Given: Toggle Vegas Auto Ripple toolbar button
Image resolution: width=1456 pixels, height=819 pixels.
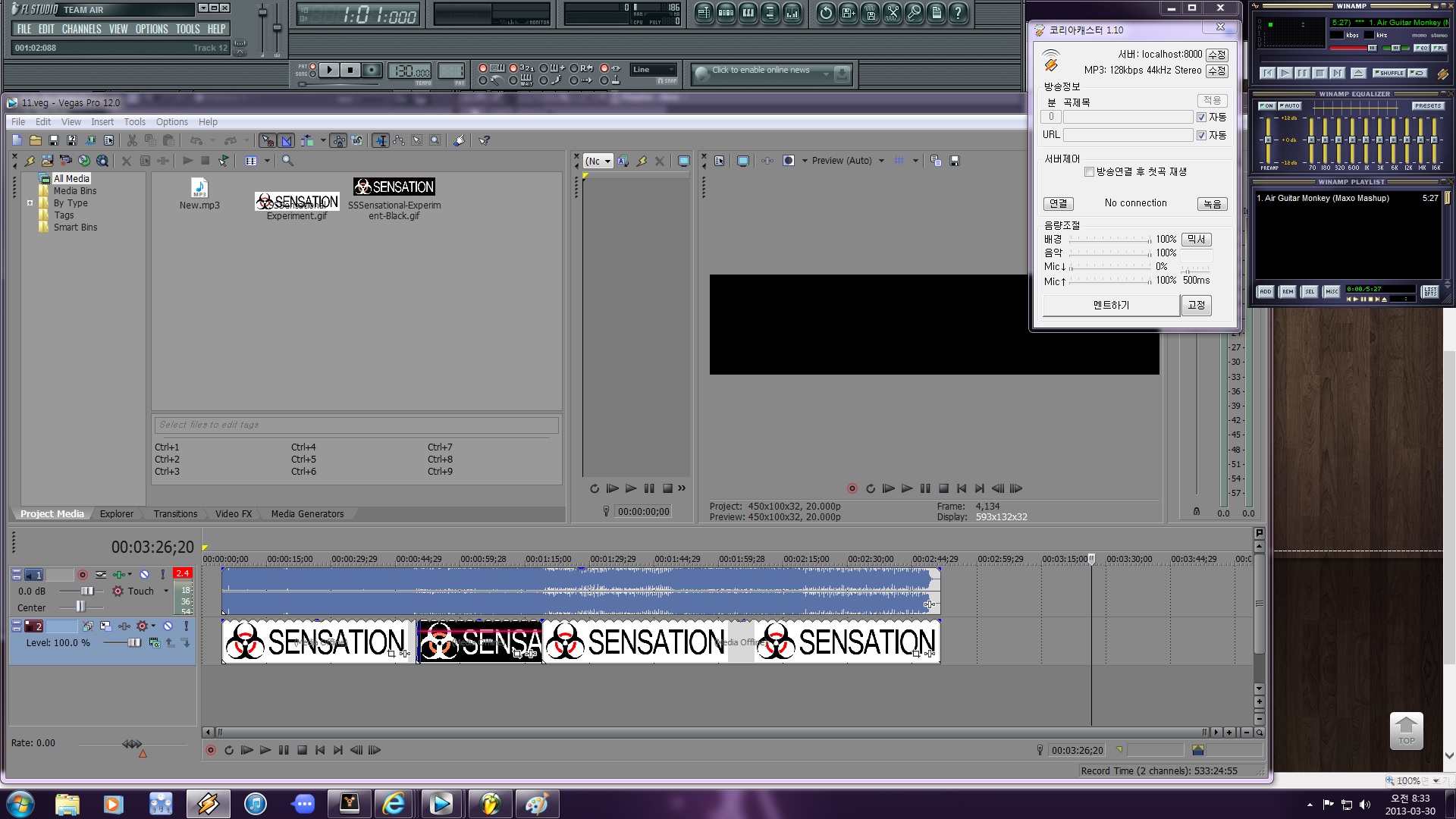Looking at the screenshot, I should pyautogui.click(x=307, y=140).
